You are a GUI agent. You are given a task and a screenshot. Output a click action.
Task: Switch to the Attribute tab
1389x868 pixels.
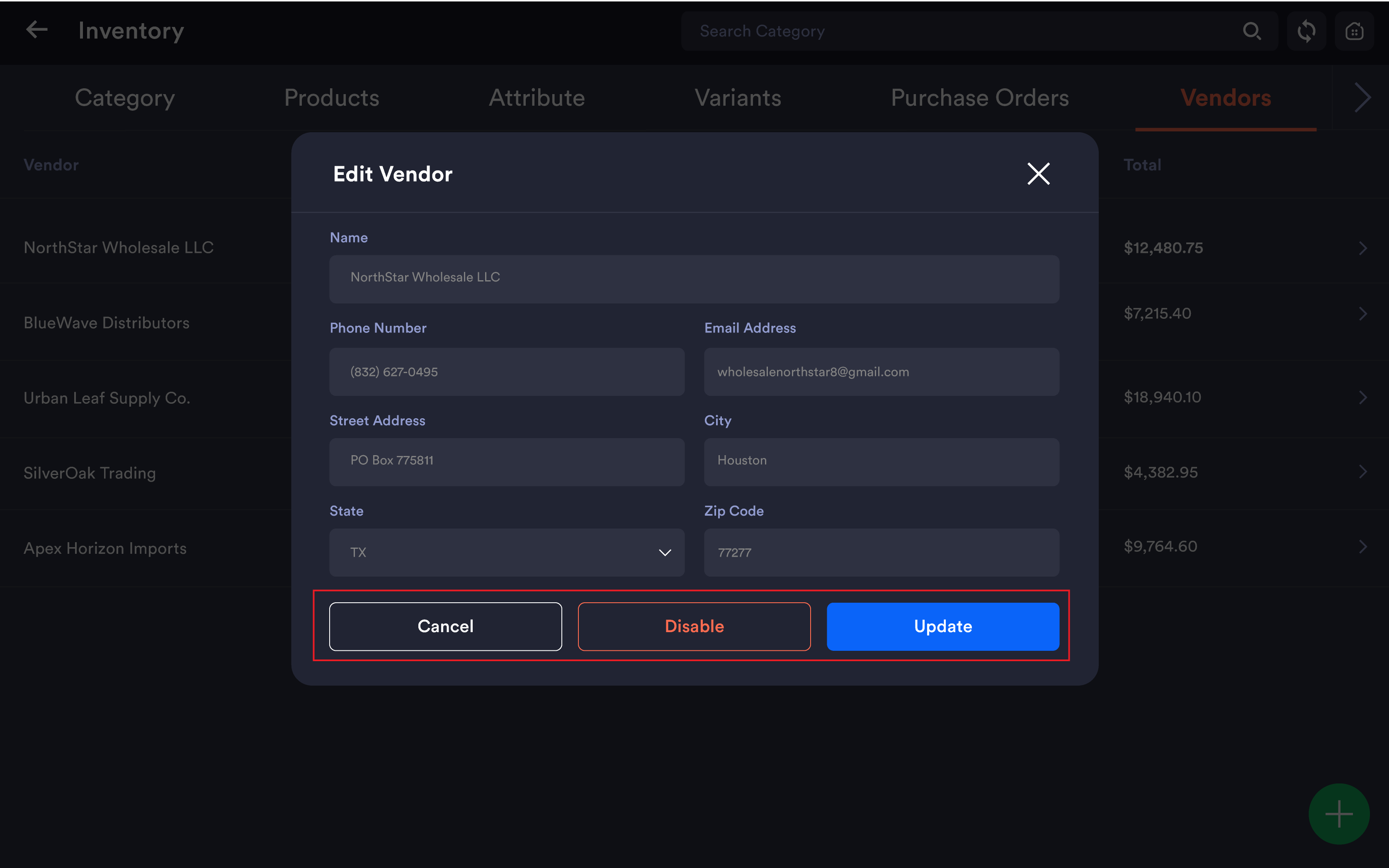[x=537, y=98]
